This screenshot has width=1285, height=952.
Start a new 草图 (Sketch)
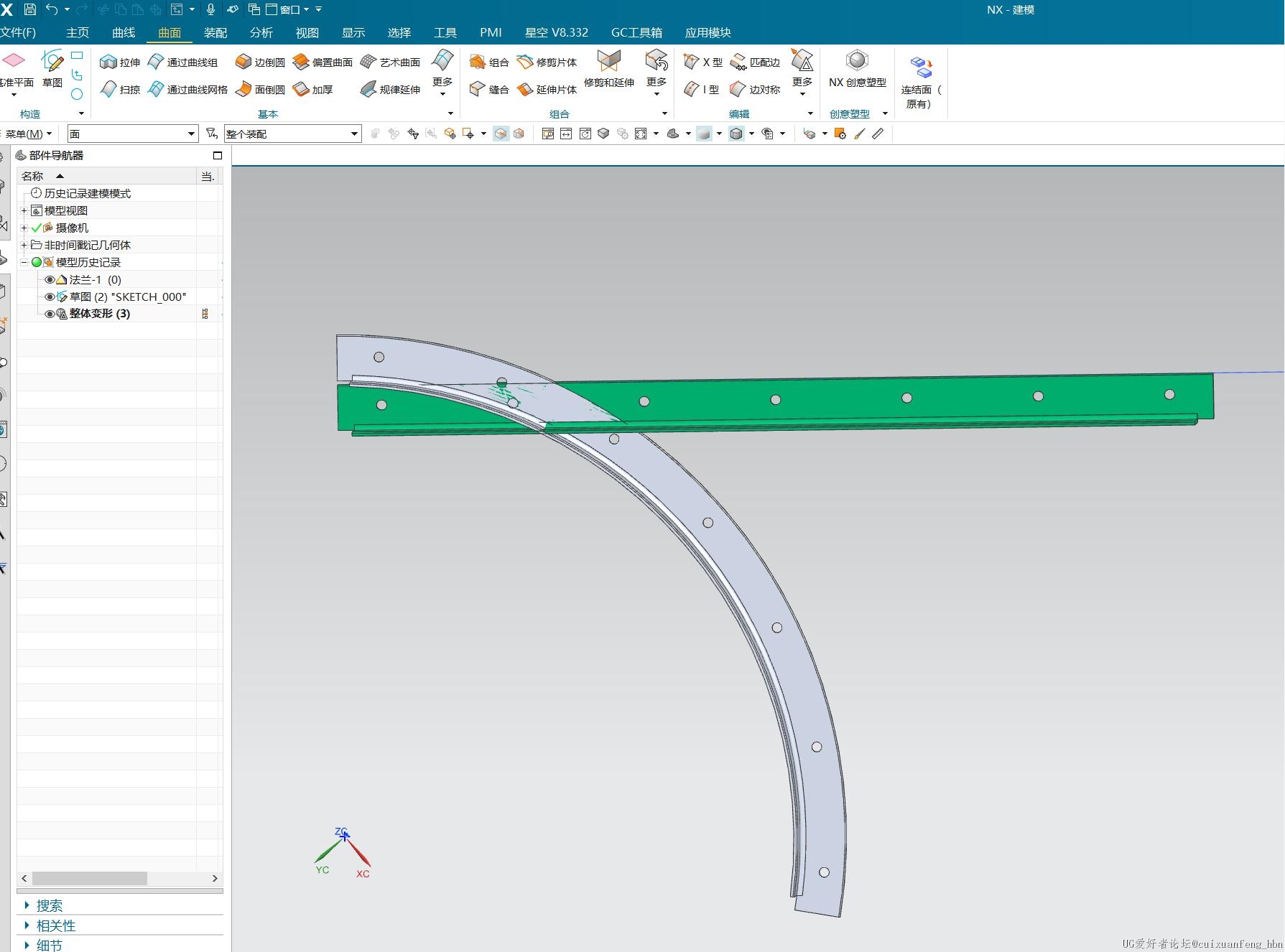point(52,70)
